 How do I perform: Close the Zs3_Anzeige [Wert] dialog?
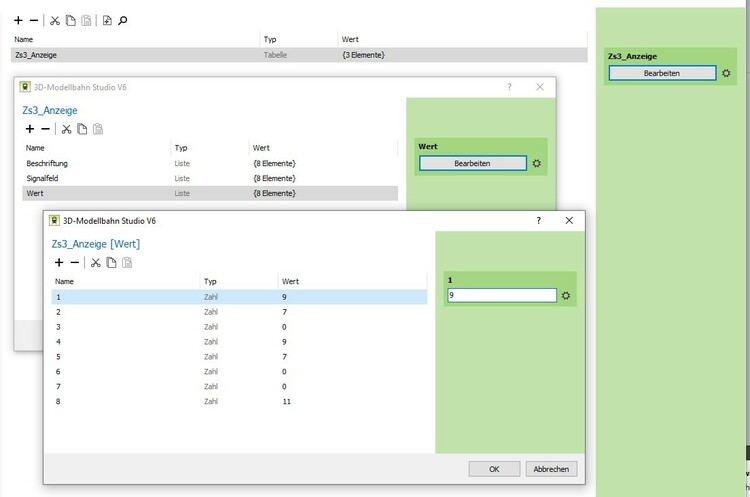569,221
